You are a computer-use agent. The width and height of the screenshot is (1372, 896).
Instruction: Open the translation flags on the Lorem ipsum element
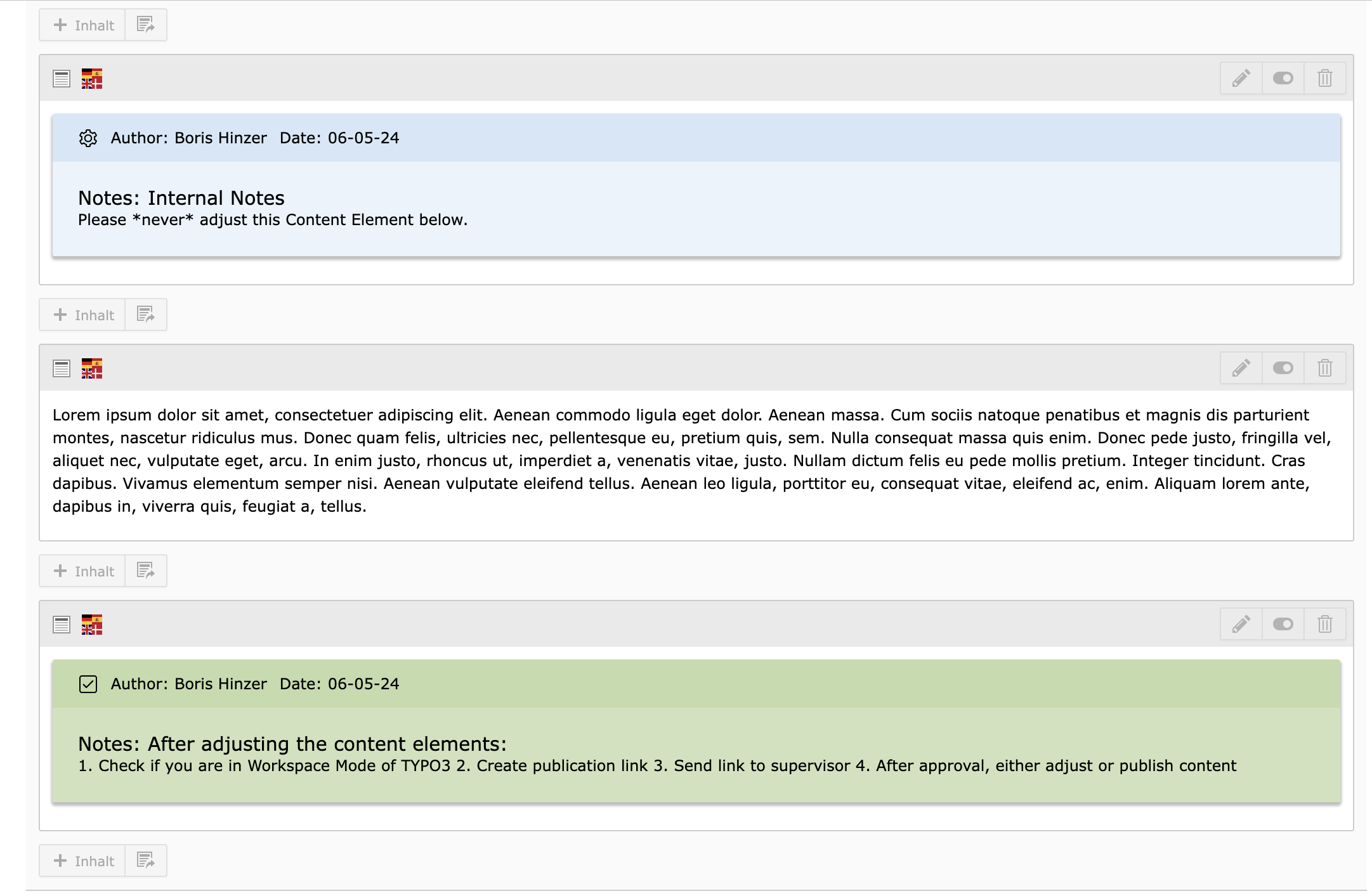click(91, 367)
